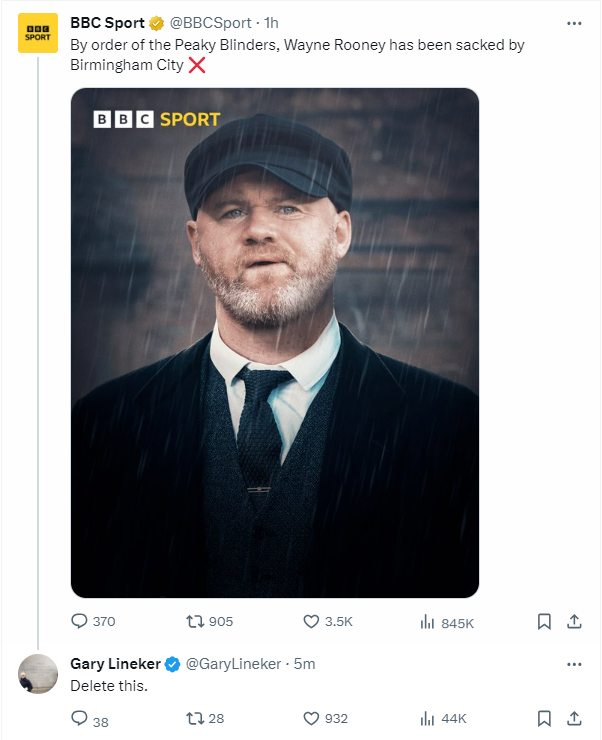602x740 pixels.
Task: Click the BBC Sport account name
Action: click(x=107, y=23)
